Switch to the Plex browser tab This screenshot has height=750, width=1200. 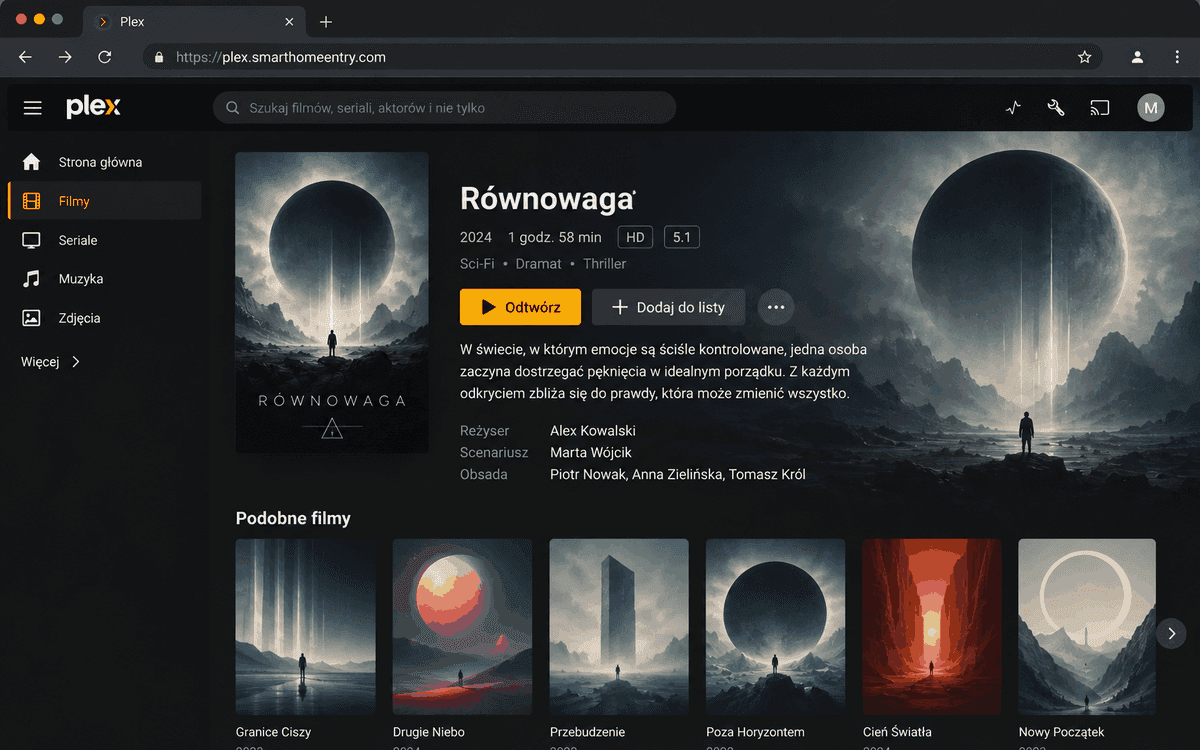pos(195,22)
